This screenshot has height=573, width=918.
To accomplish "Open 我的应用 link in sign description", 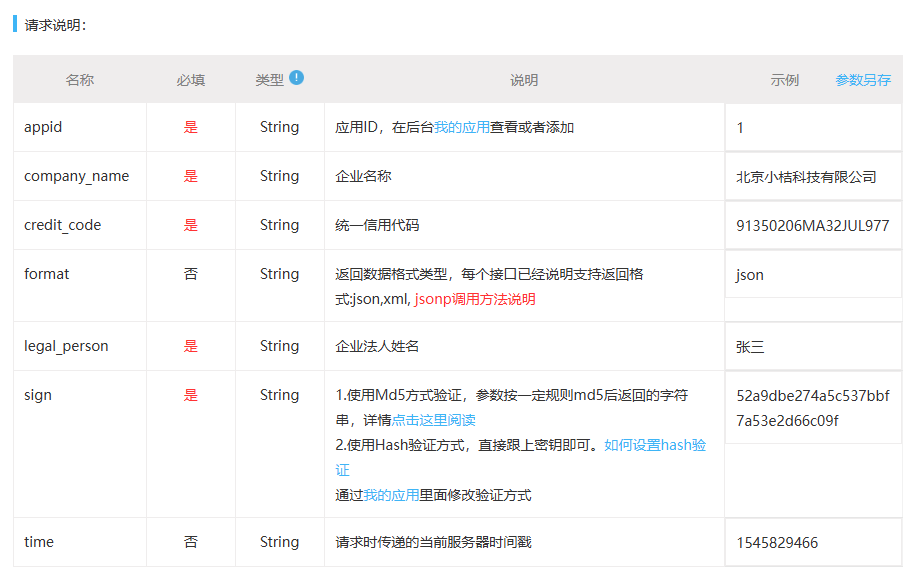I will 391,495.
